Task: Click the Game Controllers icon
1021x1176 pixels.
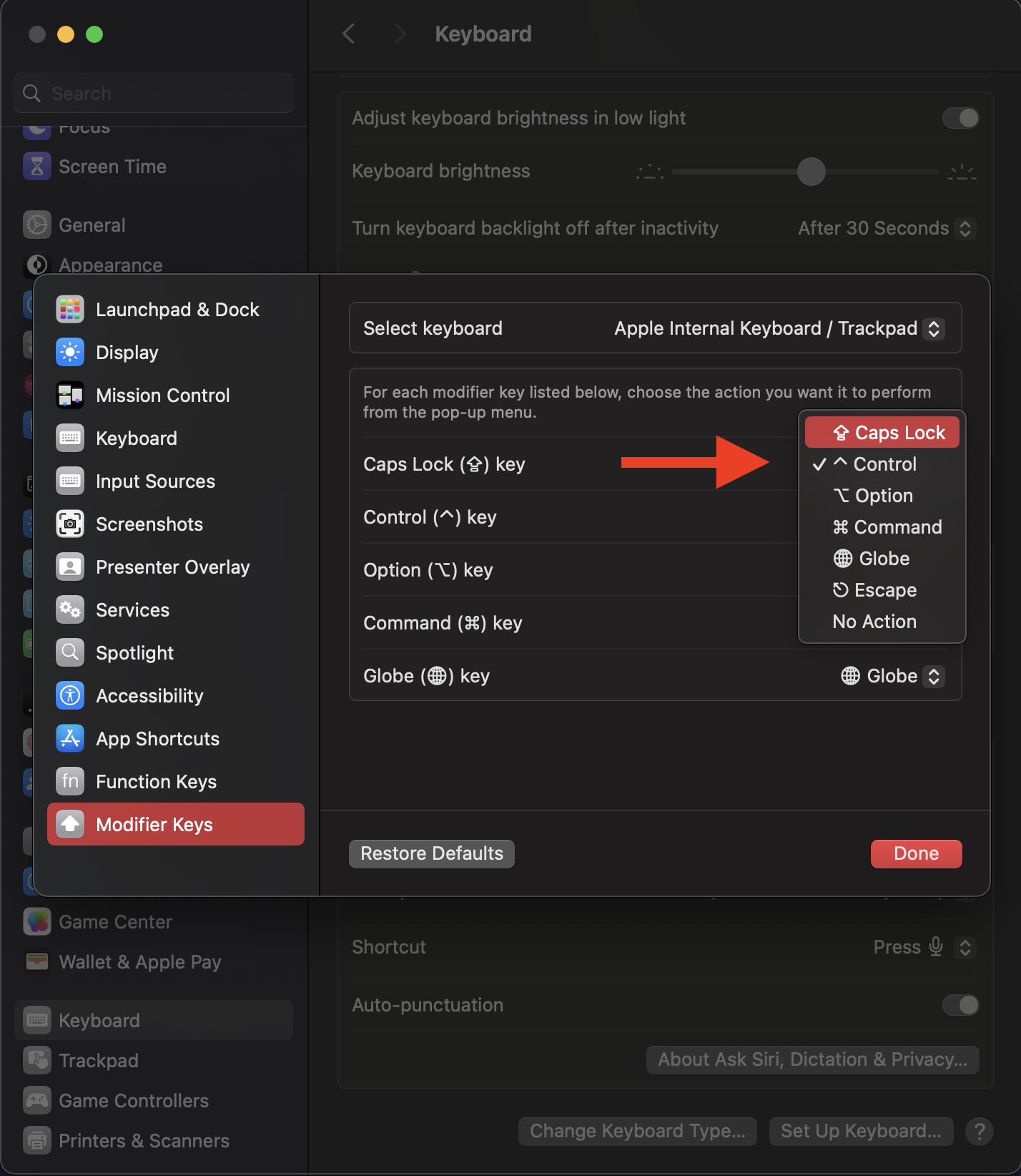Action: pyautogui.click(x=37, y=1101)
